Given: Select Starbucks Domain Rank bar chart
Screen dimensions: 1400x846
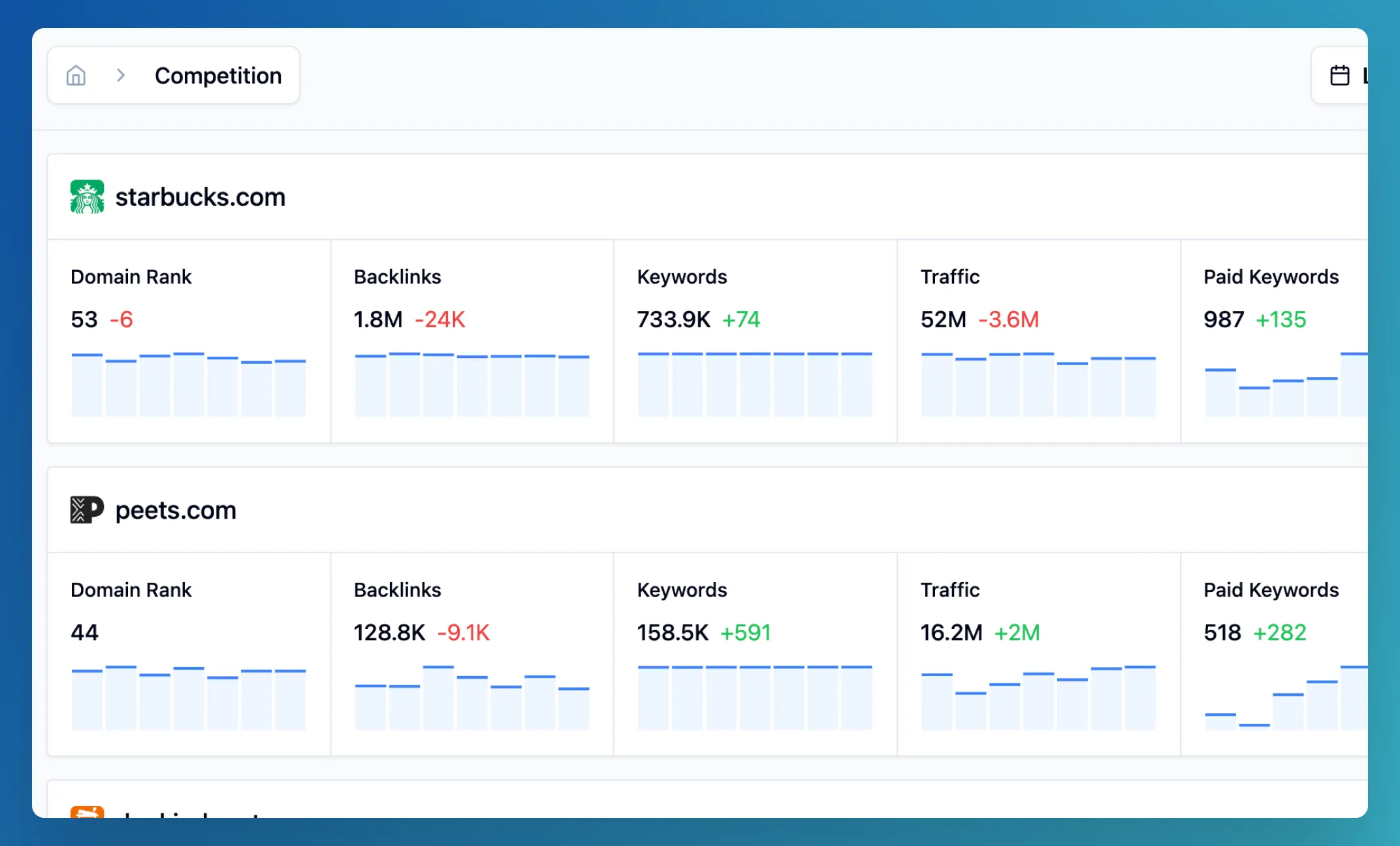Looking at the screenshot, I should pos(189,385).
